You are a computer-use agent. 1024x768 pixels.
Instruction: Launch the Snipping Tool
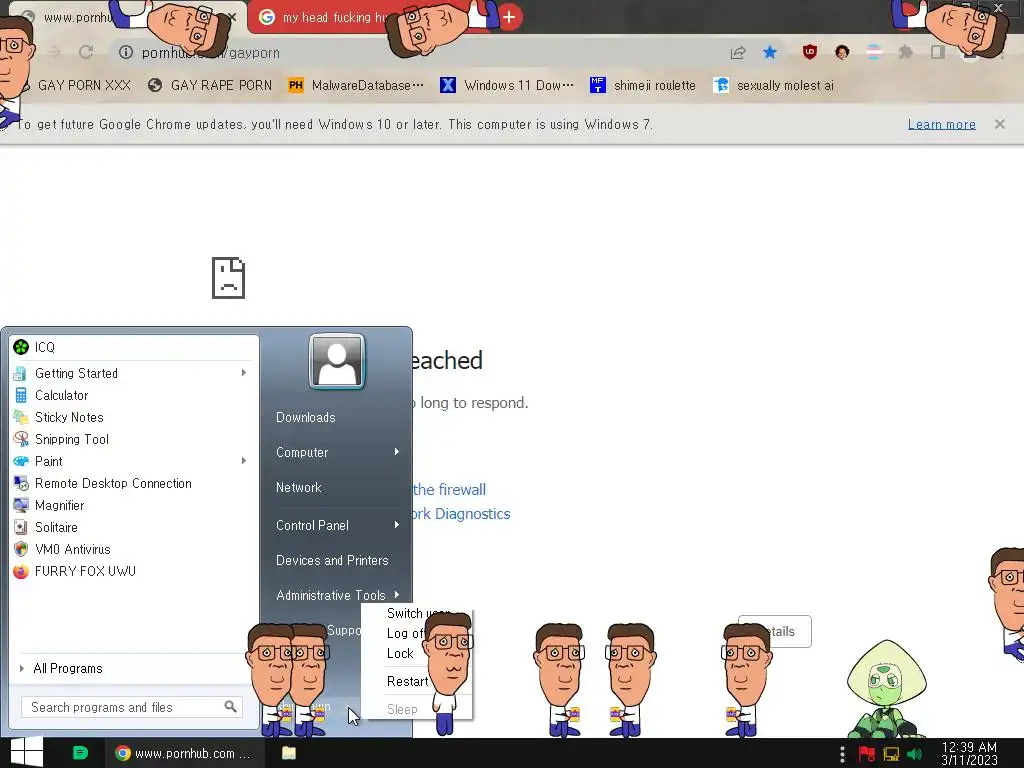coord(134,439)
